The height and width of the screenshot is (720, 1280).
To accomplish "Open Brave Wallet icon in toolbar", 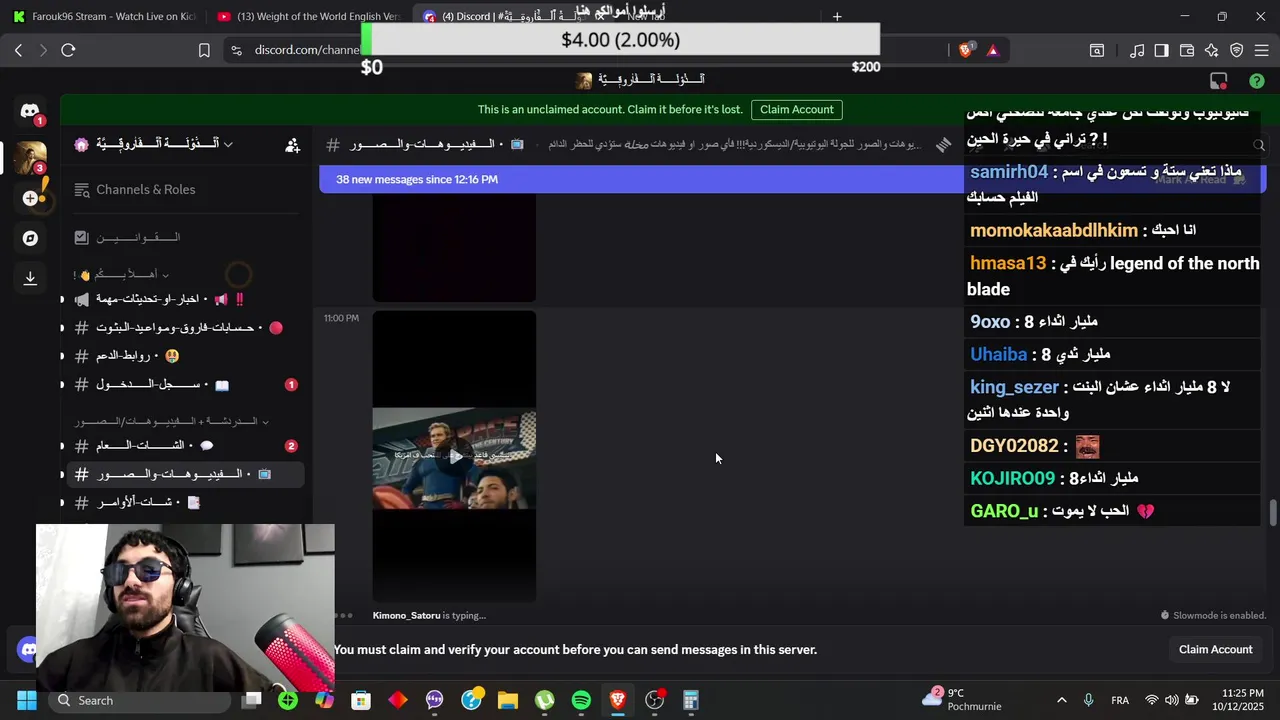I will (x=1187, y=50).
